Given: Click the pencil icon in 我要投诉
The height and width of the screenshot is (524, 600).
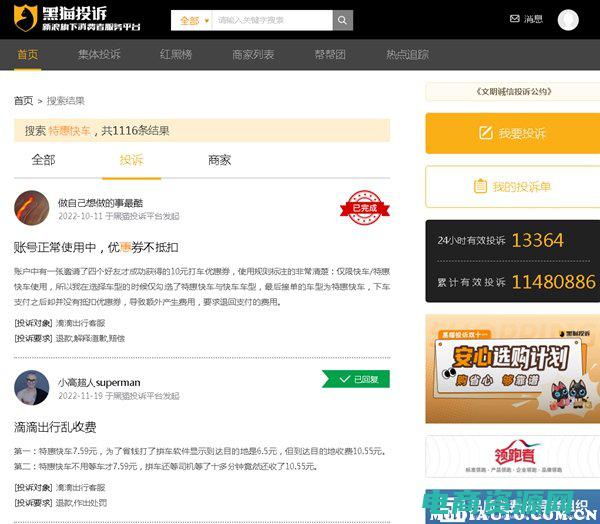Looking at the screenshot, I should pyautogui.click(x=486, y=133).
